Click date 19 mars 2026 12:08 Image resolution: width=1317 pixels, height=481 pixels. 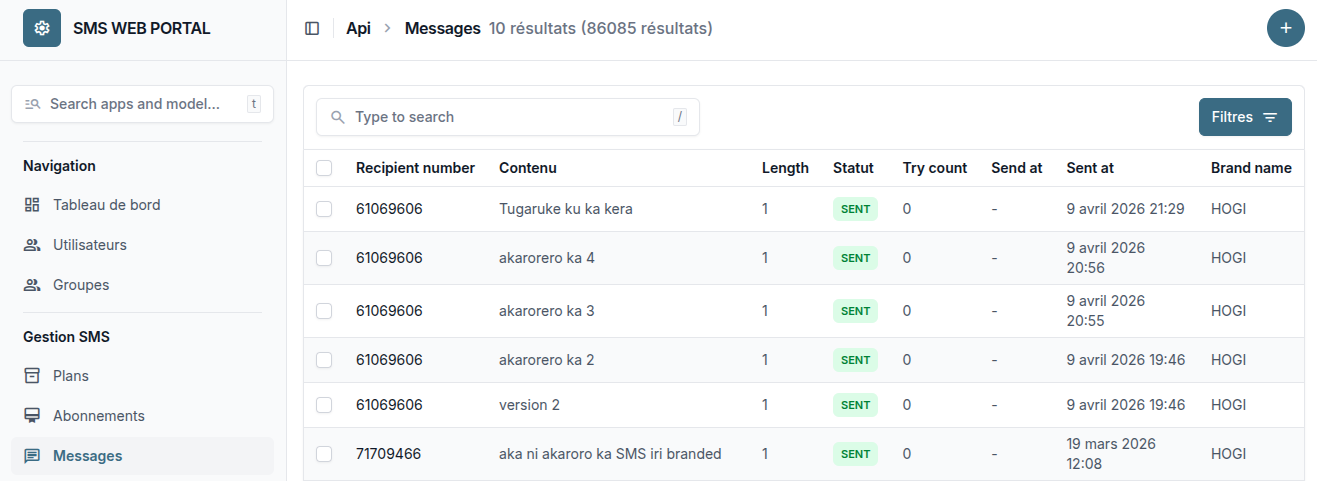(x=1111, y=454)
